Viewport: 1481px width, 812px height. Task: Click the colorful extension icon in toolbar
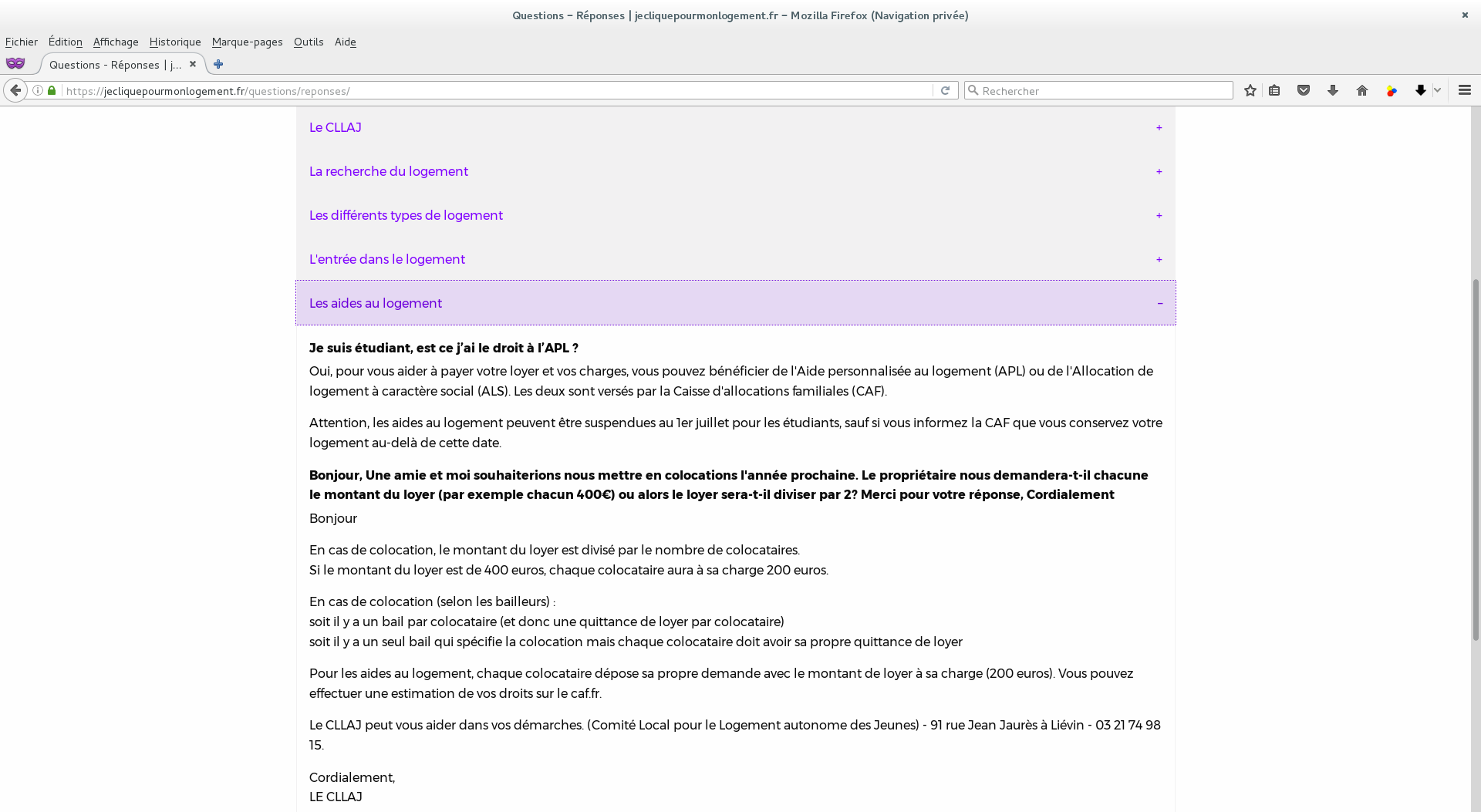pyautogui.click(x=1392, y=90)
